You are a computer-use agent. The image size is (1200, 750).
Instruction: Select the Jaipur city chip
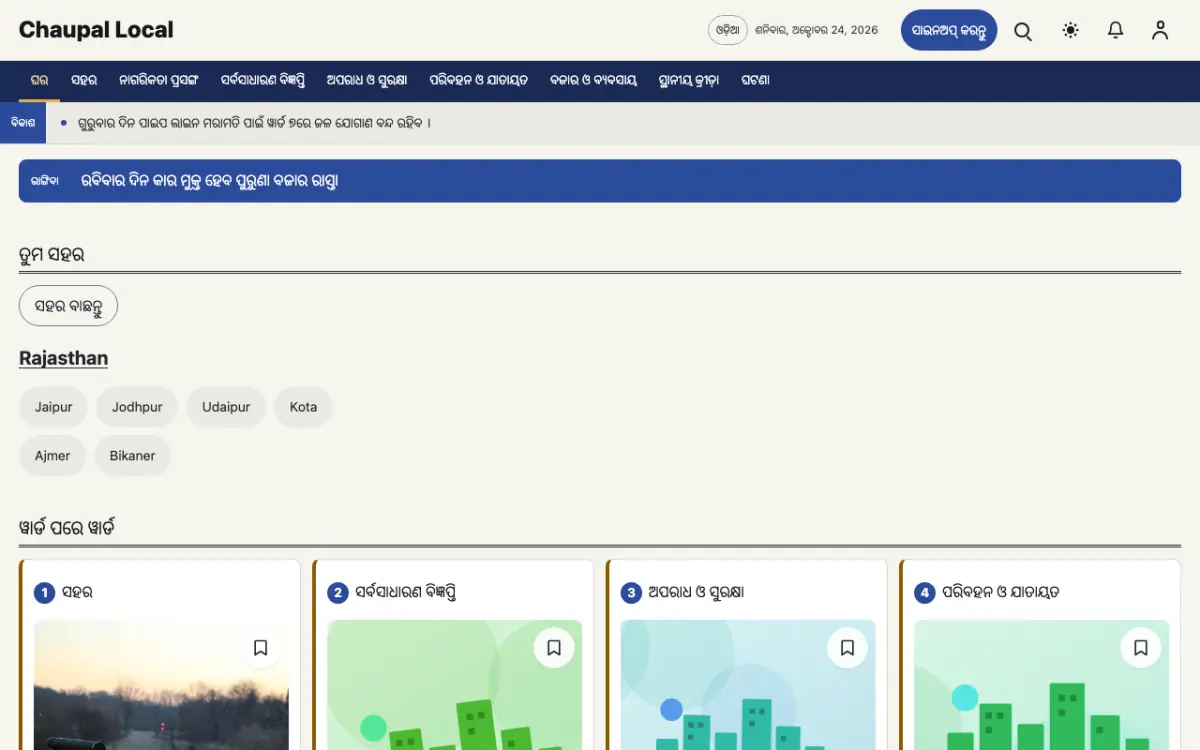[x=54, y=407]
